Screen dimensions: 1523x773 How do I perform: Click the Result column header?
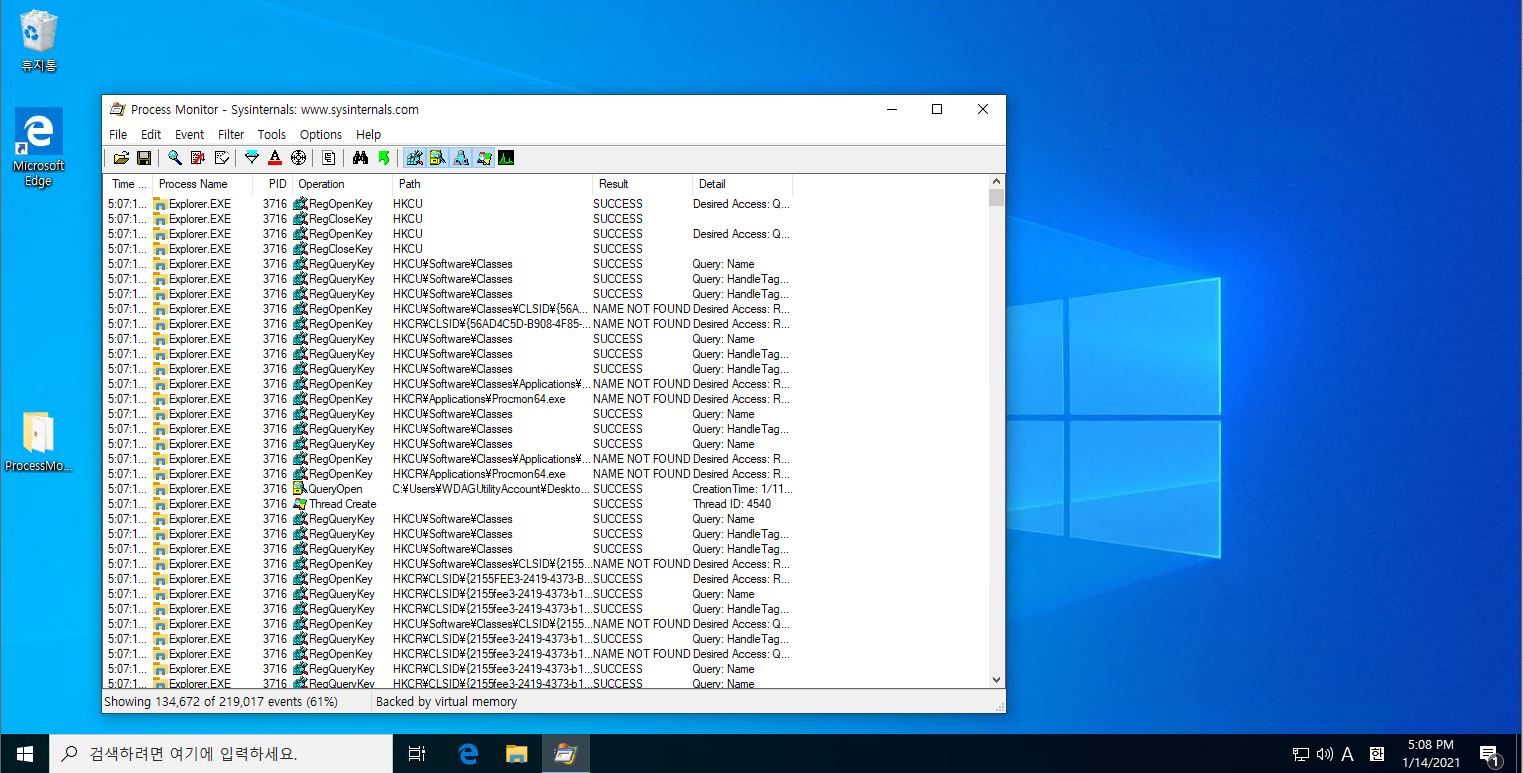pyautogui.click(x=642, y=184)
